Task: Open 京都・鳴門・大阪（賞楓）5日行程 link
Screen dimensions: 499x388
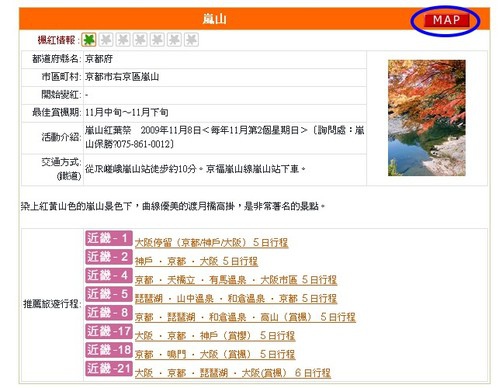Action: [x=215, y=354]
